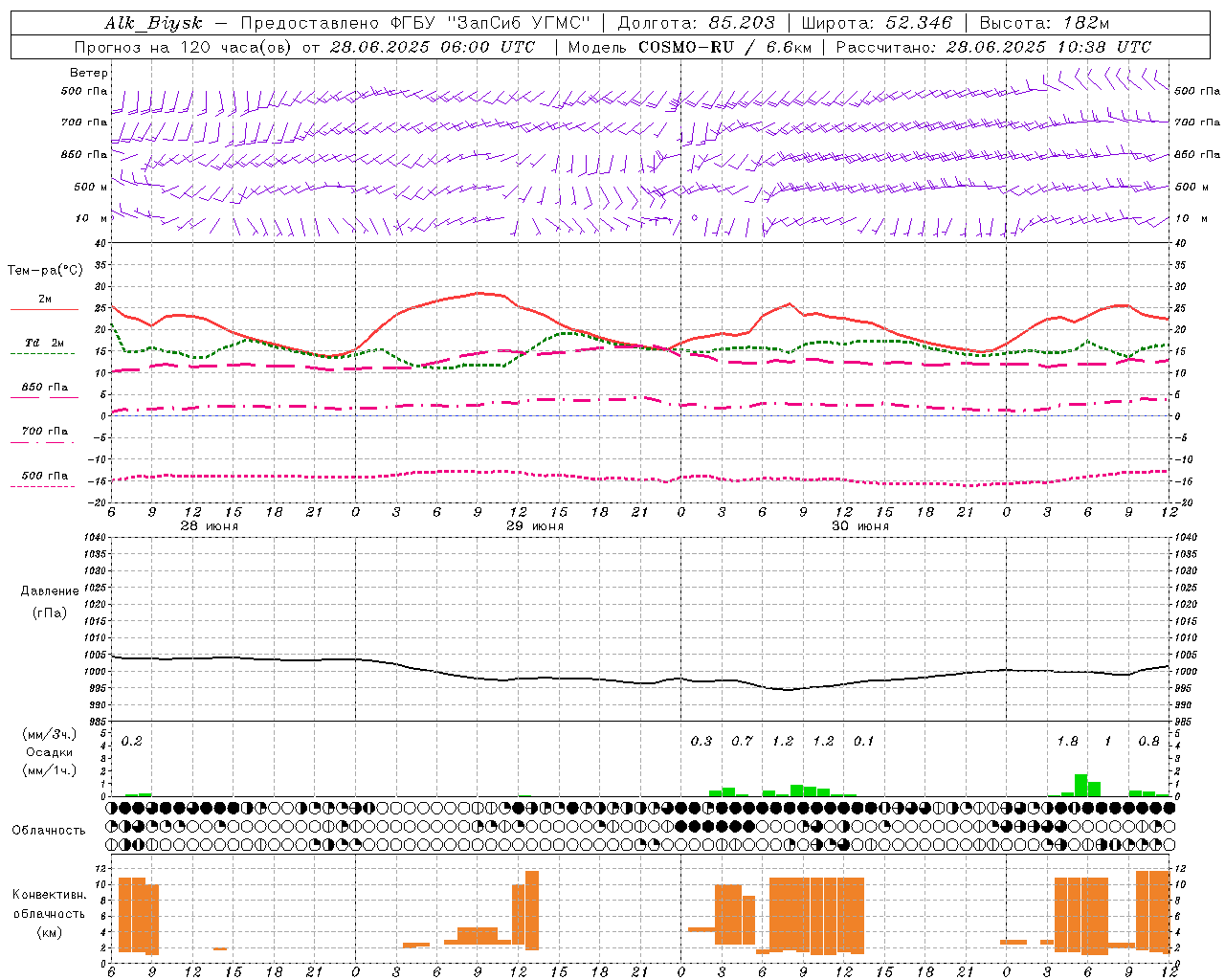Click the "Модель COSMO-RU / 6.6км" text
1225x980 pixels.
coord(690,47)
